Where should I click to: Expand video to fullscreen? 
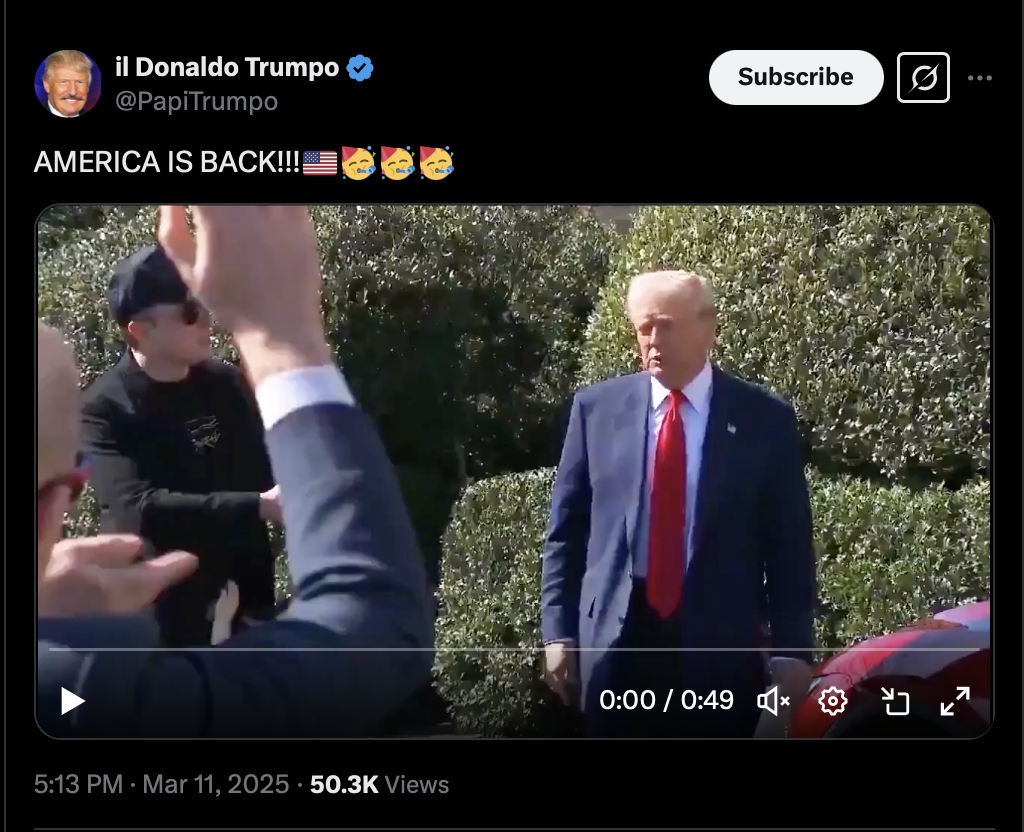[955, 701]
